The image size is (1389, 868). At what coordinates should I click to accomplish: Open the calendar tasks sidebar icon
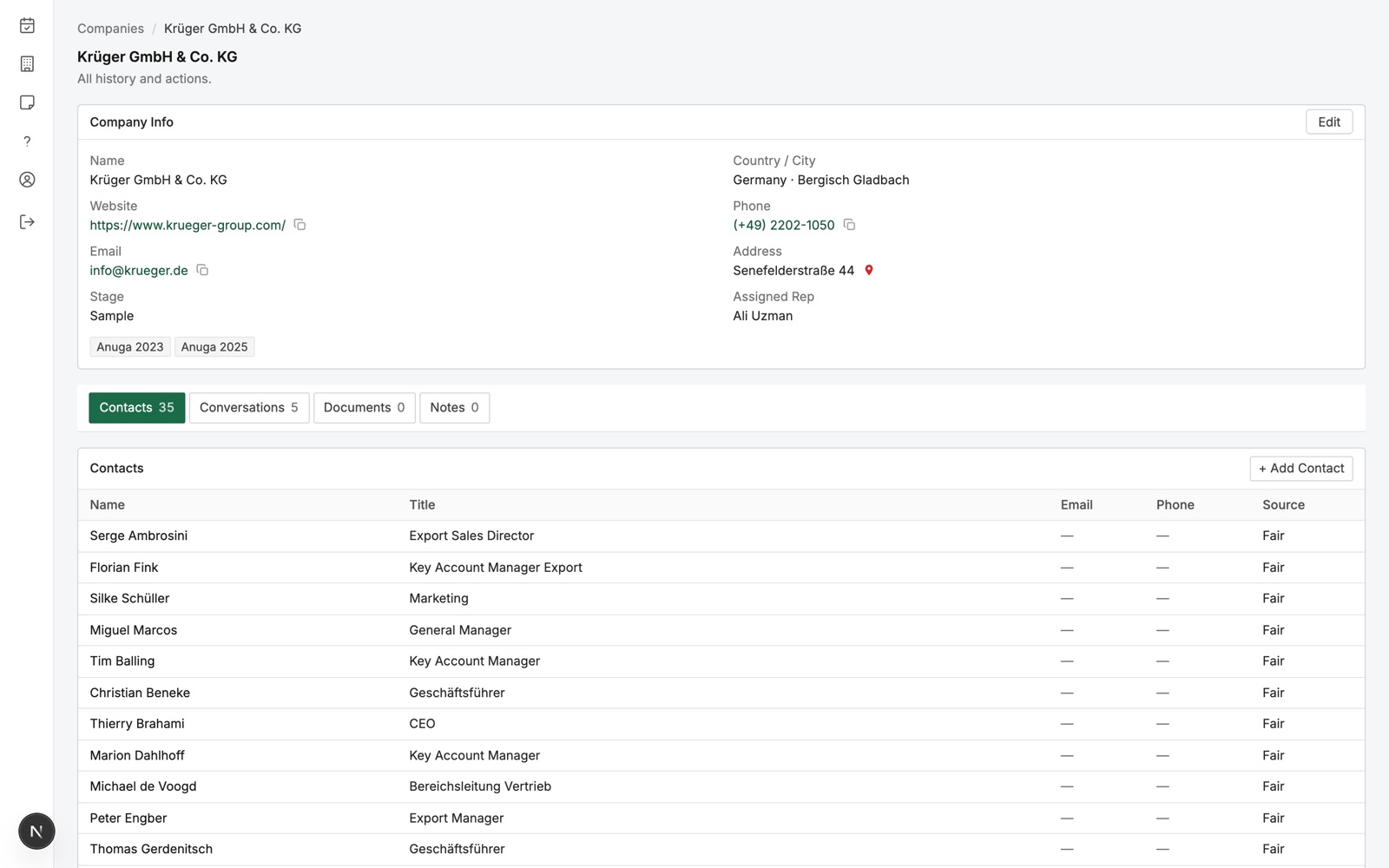(27, 26)
